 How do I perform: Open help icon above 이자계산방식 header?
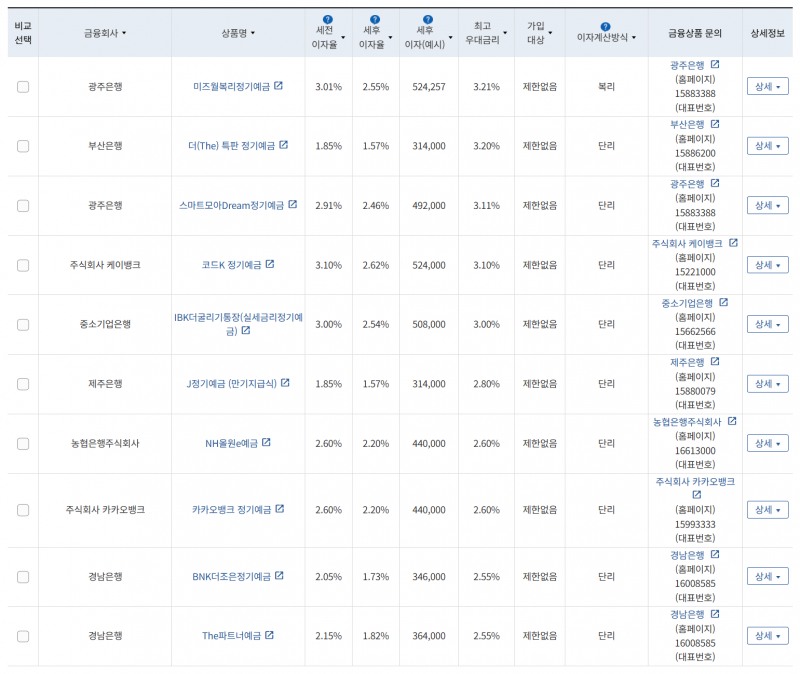tap(605, 27)
